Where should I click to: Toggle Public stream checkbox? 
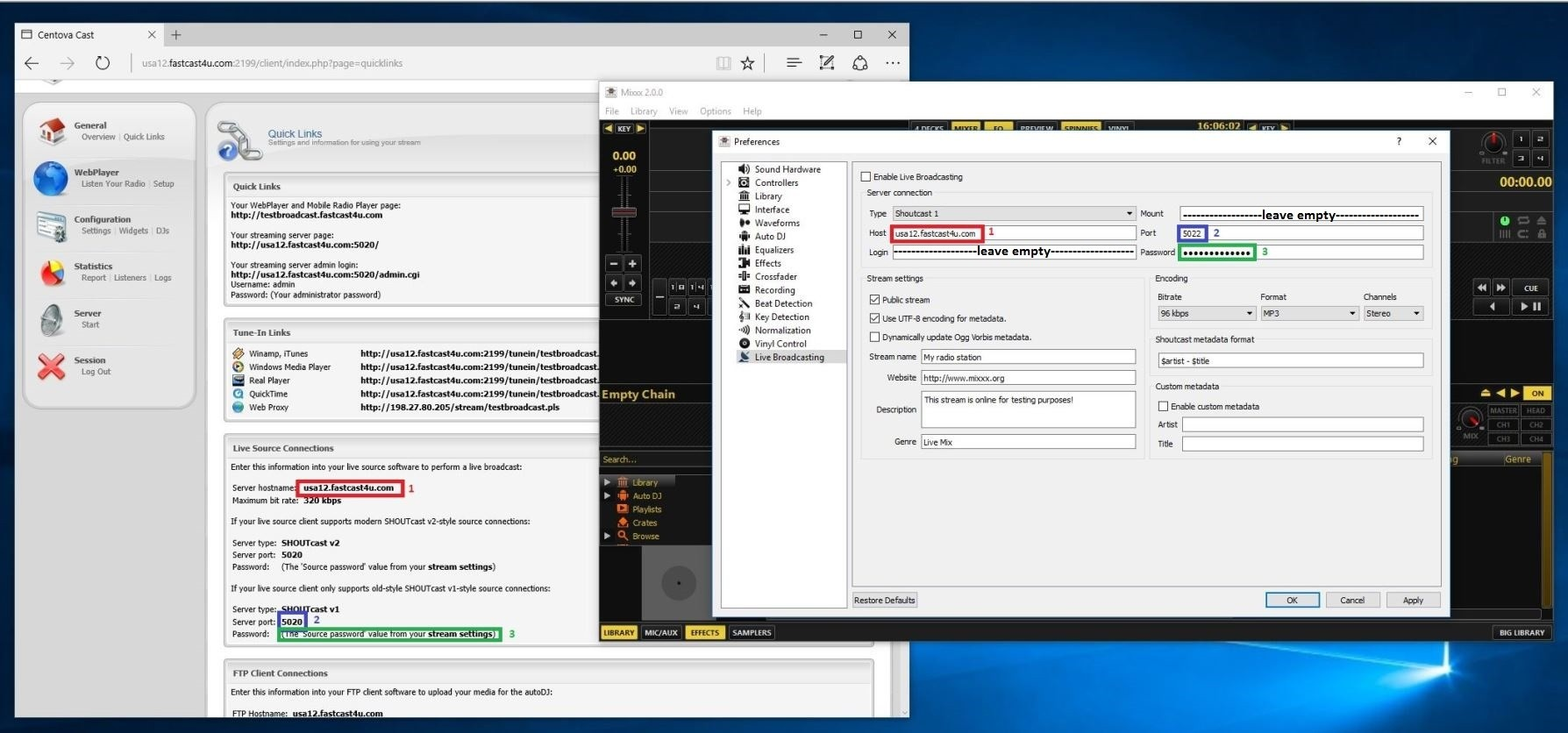tap(874, 299)
